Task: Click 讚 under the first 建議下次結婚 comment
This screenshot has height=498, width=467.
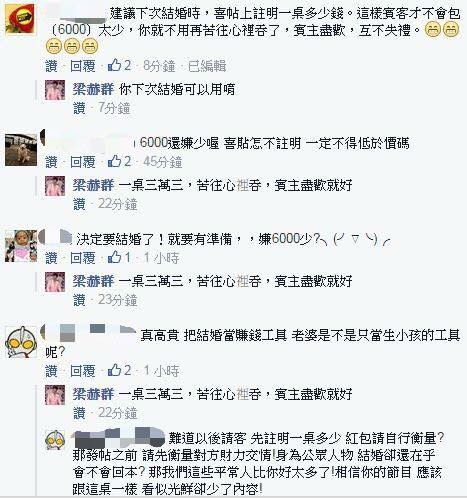Action: pos(51,66)
